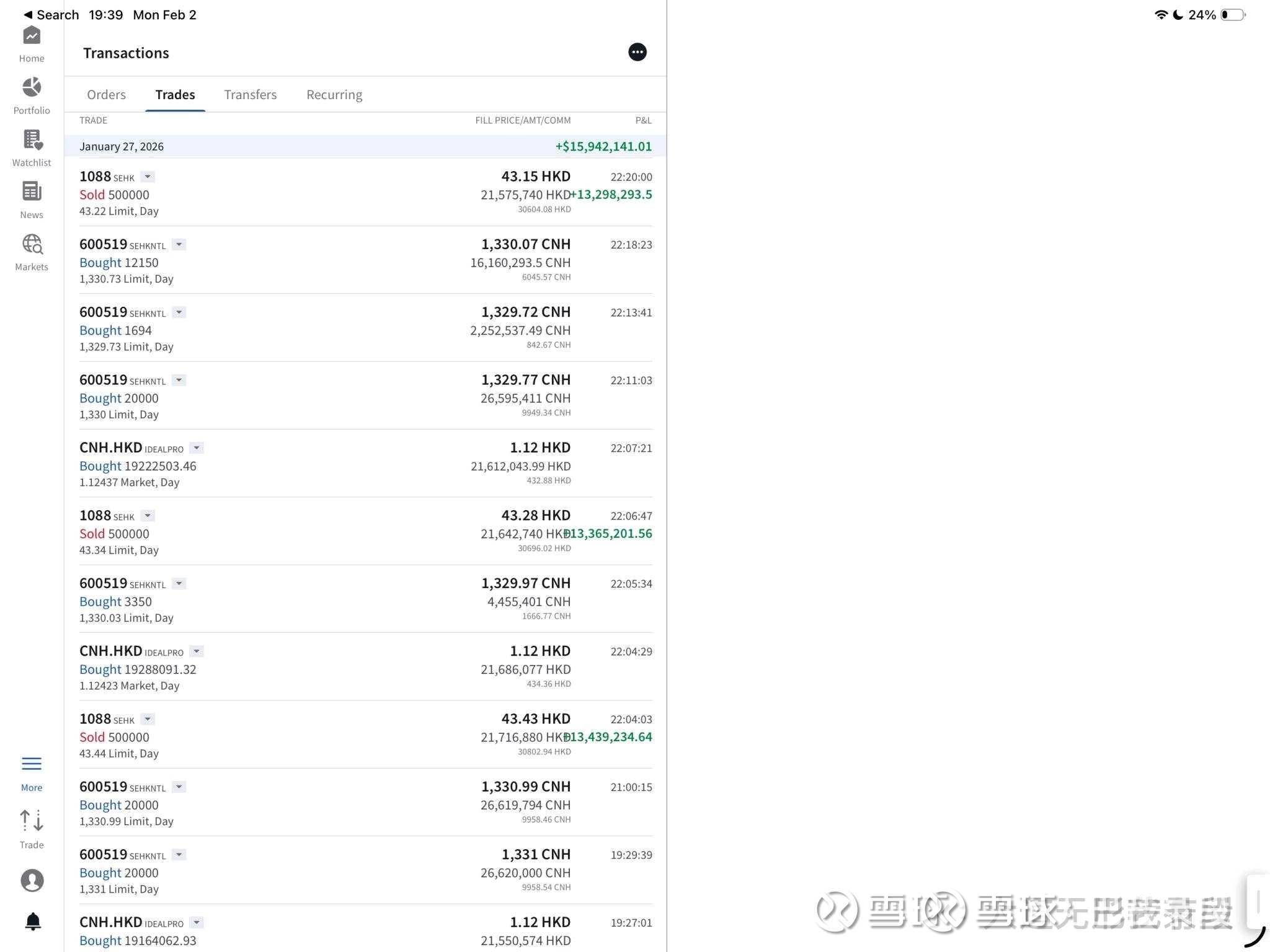Expand dropdown for 600519 trade at 22:18:23
This screenshot has height=952, width=1270.
pyautogui.click(x=179, y=245)
